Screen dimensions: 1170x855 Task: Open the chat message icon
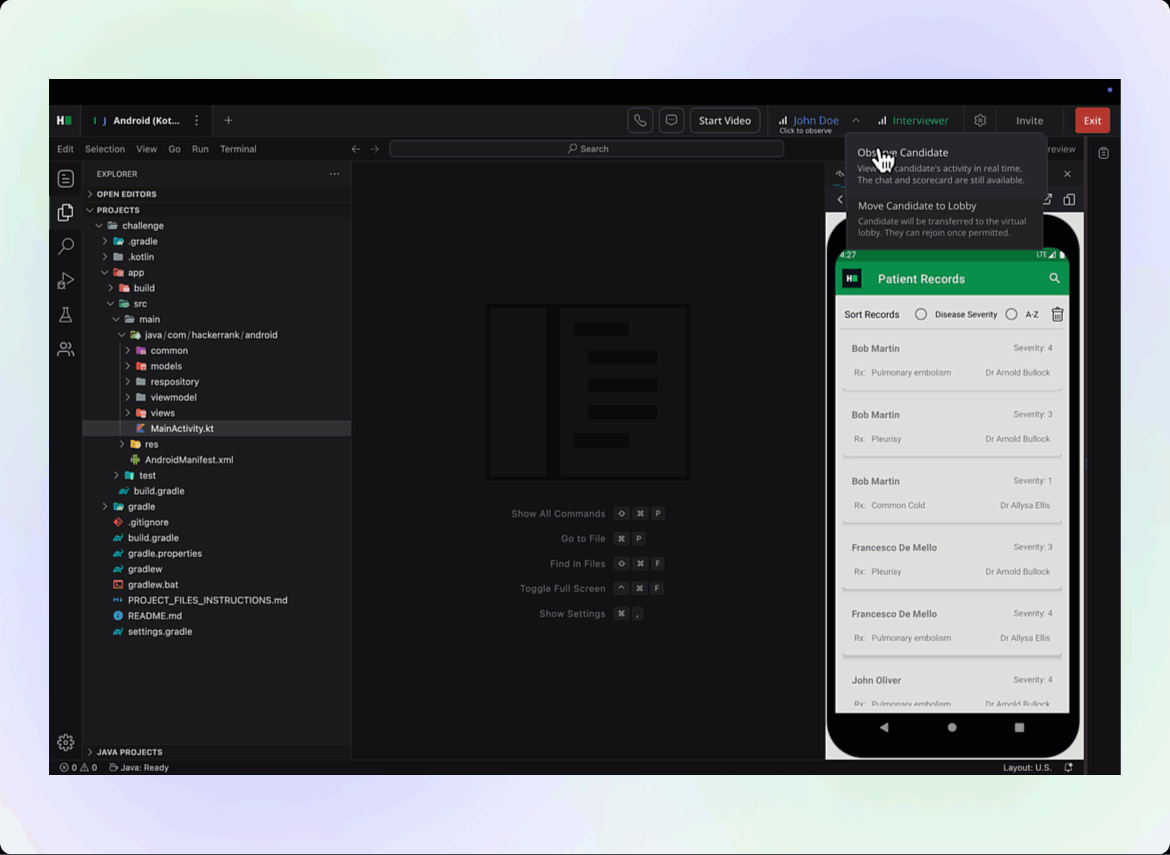coord(672,120)
